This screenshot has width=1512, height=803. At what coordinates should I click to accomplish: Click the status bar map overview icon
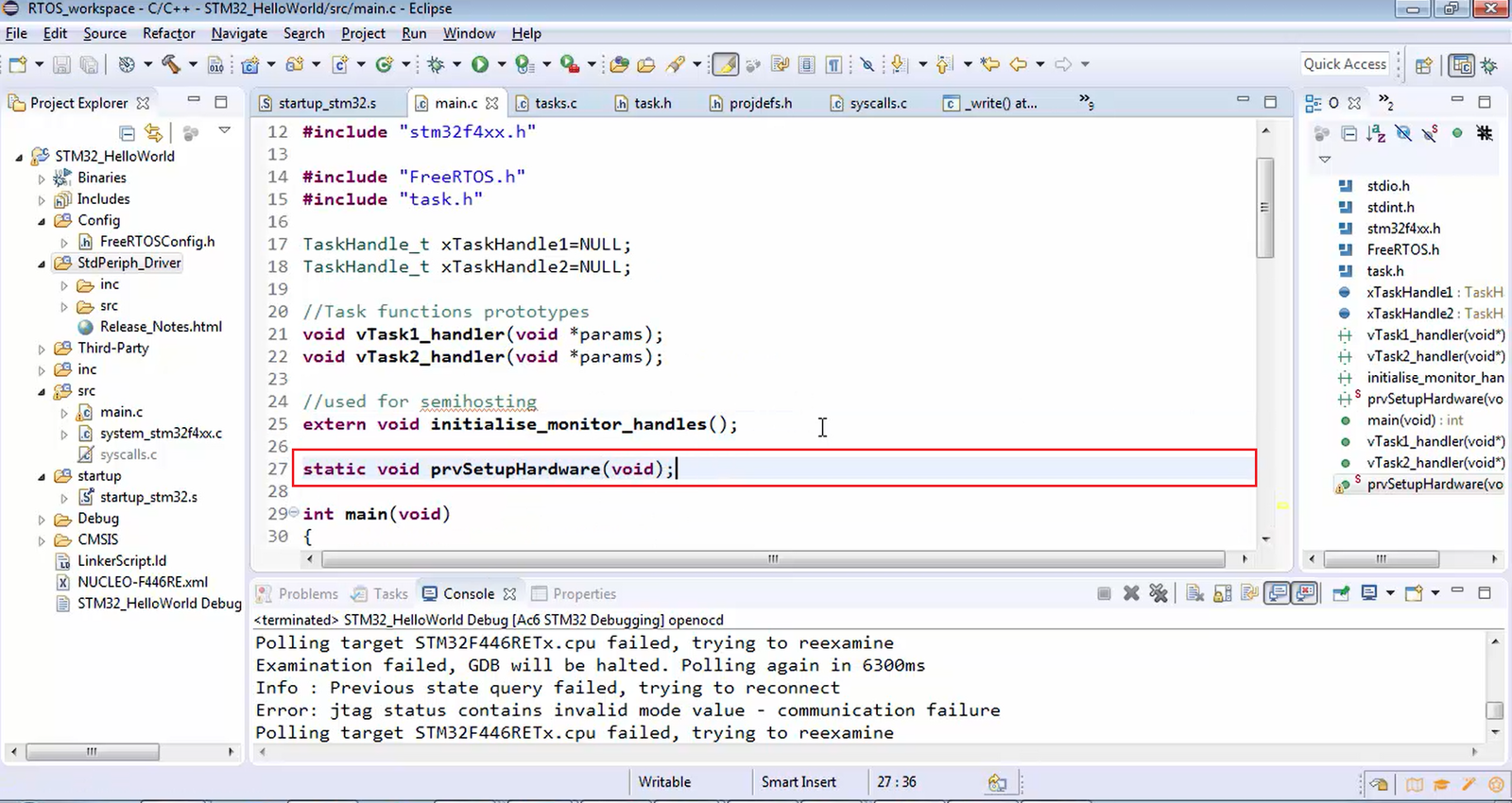pyautogui.click(x=1415, y=784)
